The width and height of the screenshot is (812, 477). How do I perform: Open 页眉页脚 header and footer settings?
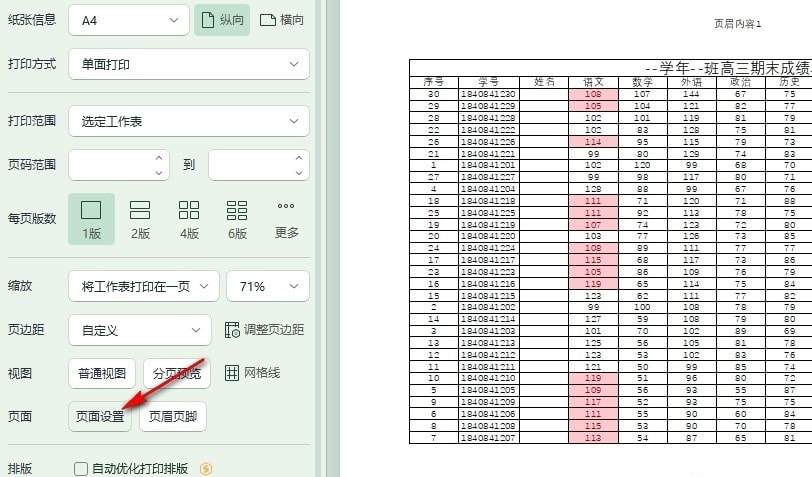point(172,416)
